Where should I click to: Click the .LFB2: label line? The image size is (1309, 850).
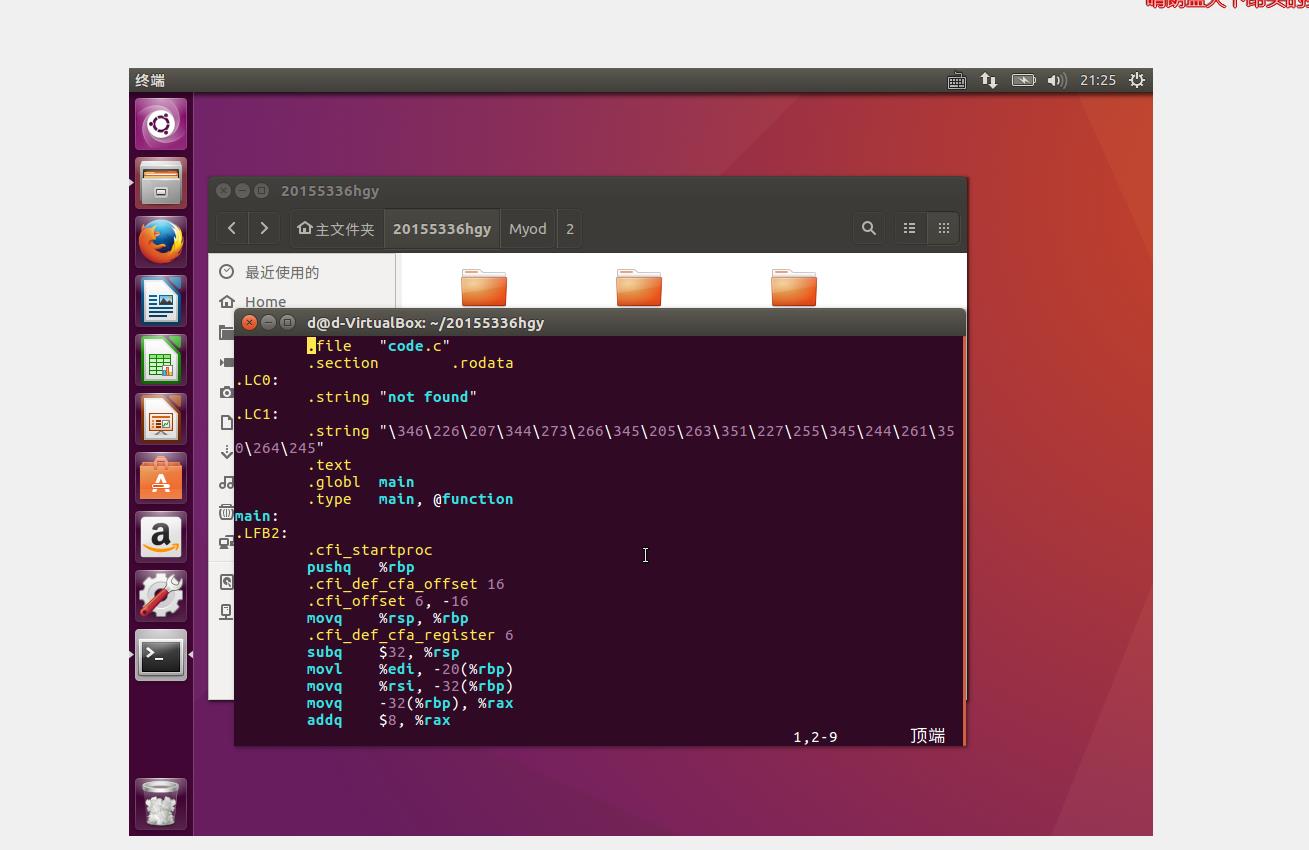click(x=262, y=533)
